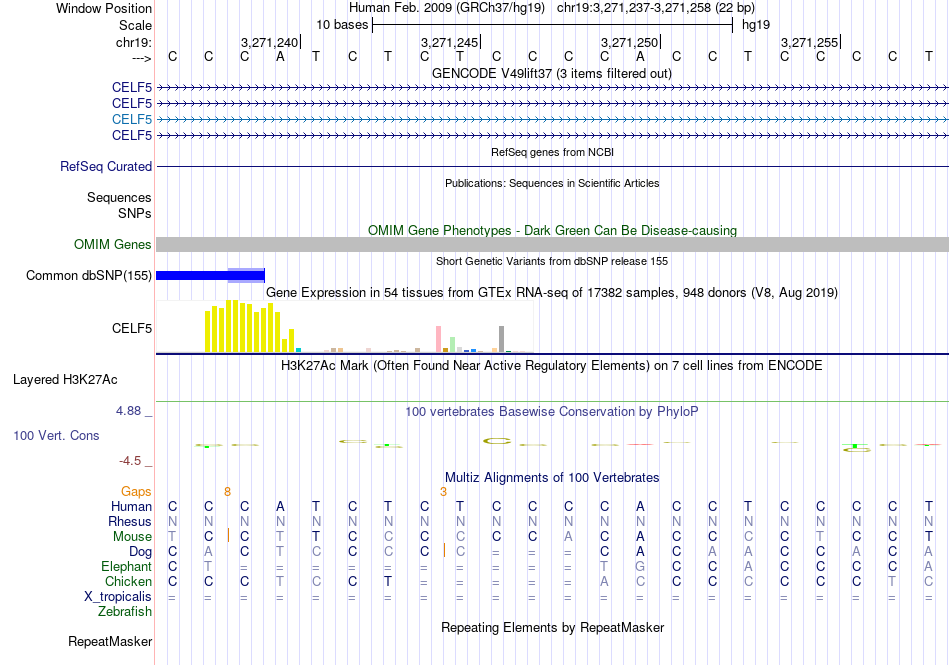
Task: Open Multiz Alignments of 100 Vertebrates title
Action: 552,477
